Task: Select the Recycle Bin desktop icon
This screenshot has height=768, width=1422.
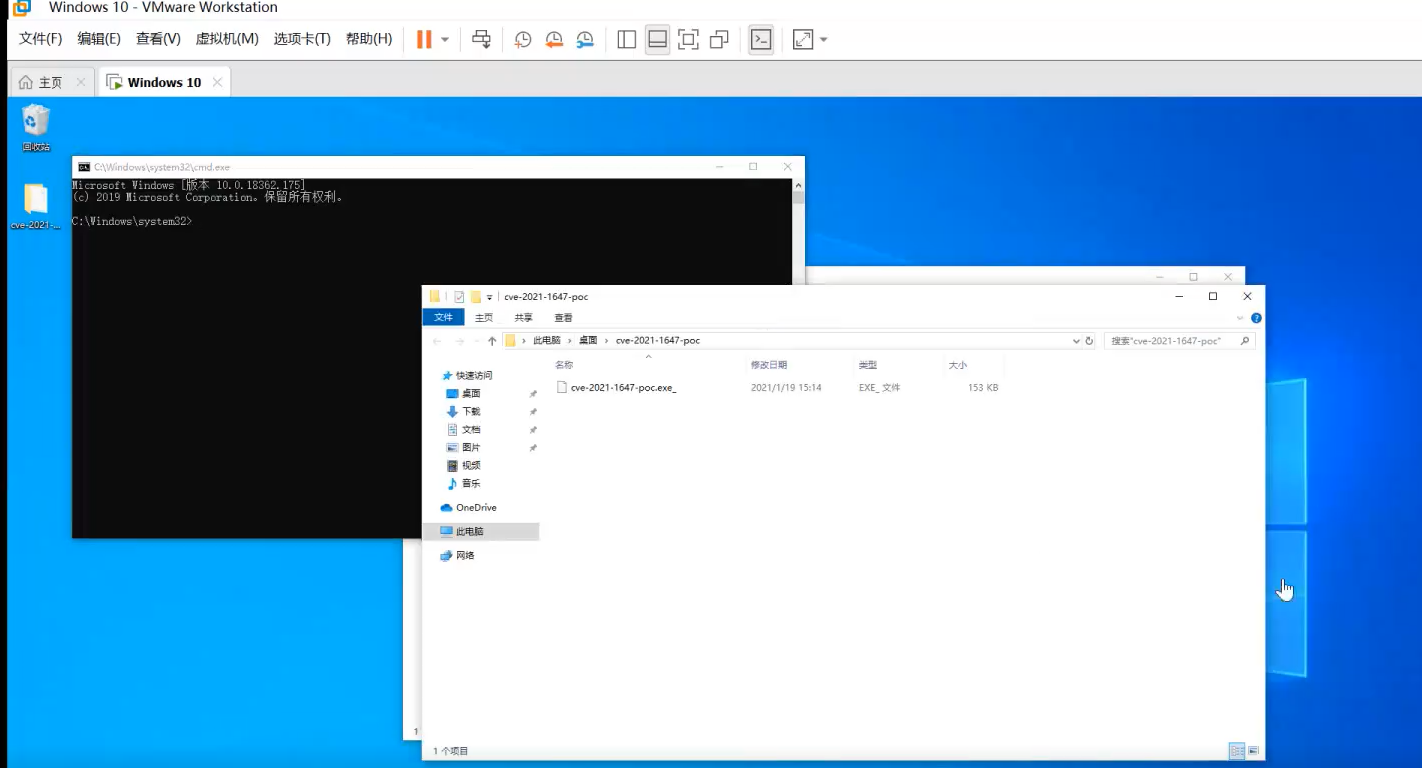Action: [36, 128]
